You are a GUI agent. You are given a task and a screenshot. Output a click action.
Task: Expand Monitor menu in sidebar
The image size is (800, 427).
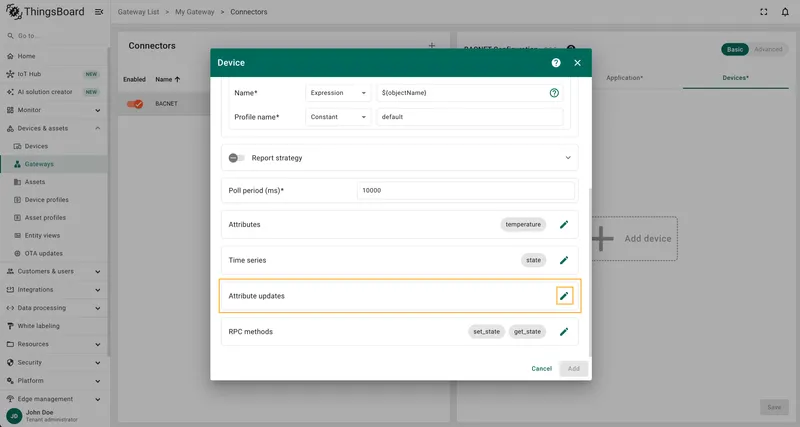97,110
